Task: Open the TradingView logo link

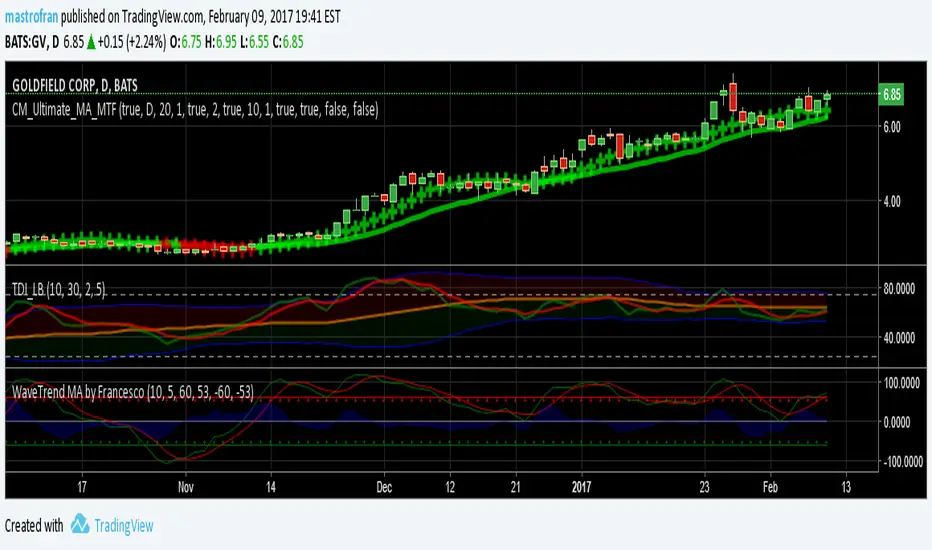Action: [x=112, y=525]
